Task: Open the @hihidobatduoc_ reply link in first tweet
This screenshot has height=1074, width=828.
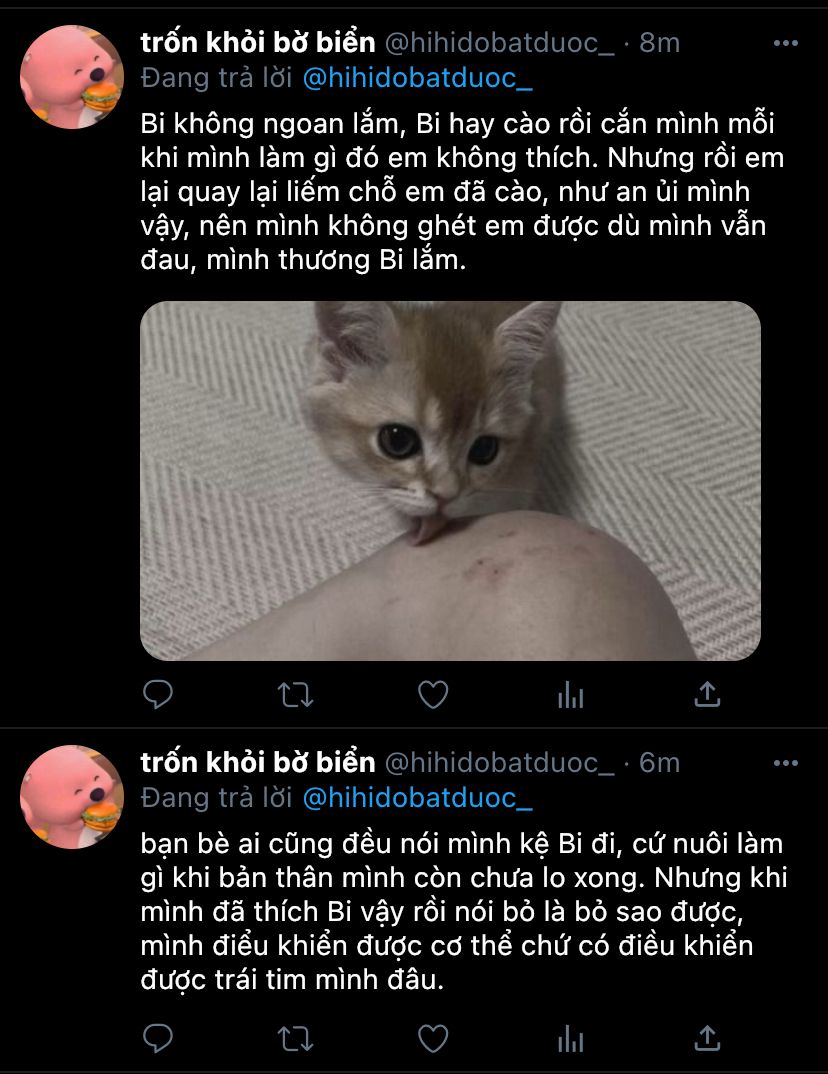Action: click(x=417, y=78)
